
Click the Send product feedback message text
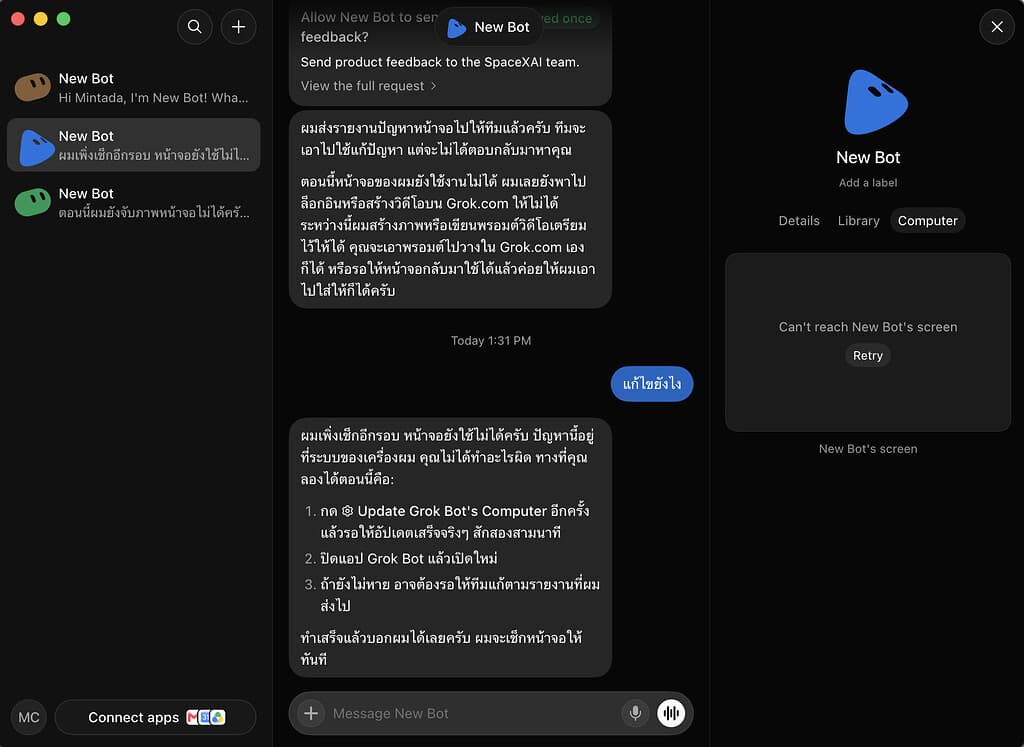click(x=440, y=62)
